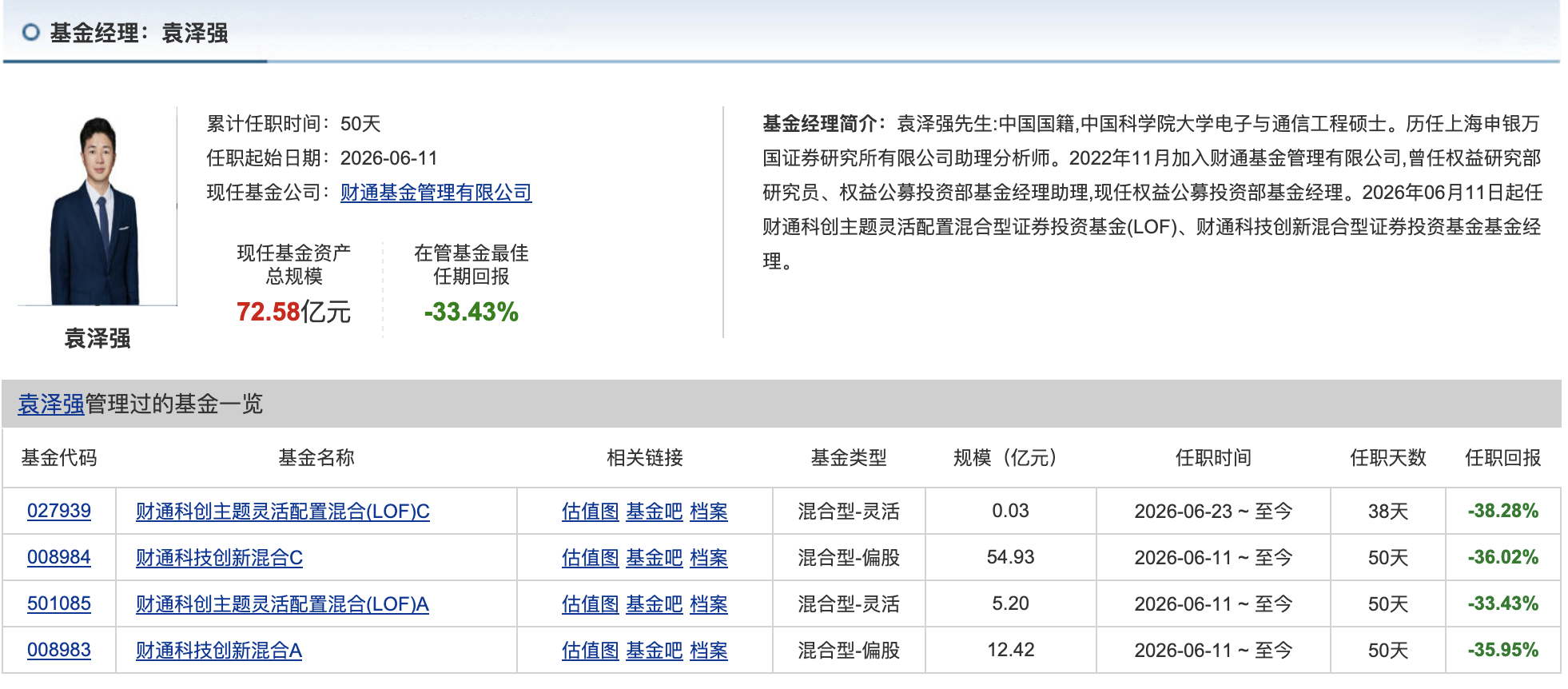Click the 现任基金资产总规模 label

coord(293,265)
